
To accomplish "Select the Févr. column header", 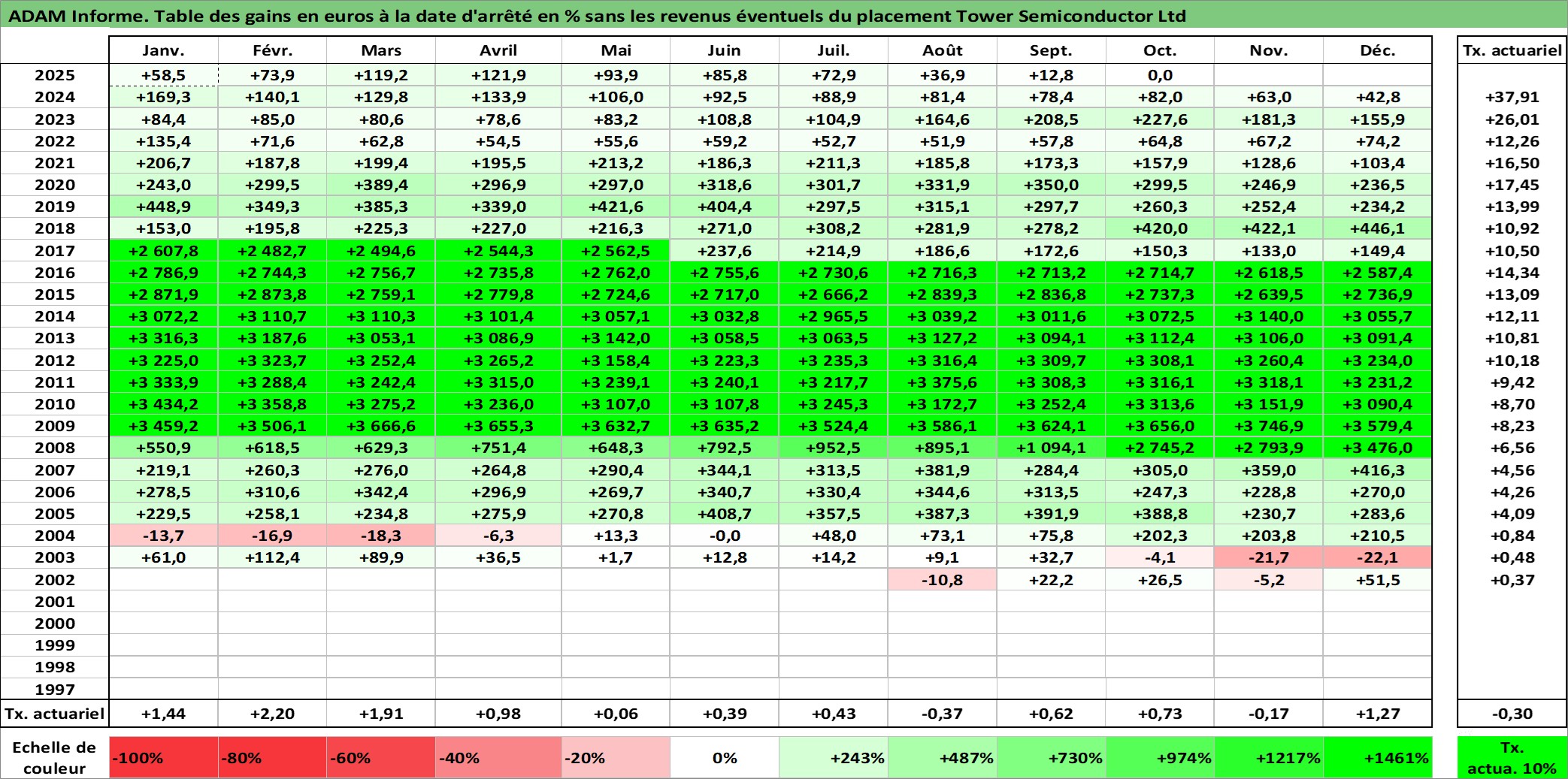I will point(272,50).
